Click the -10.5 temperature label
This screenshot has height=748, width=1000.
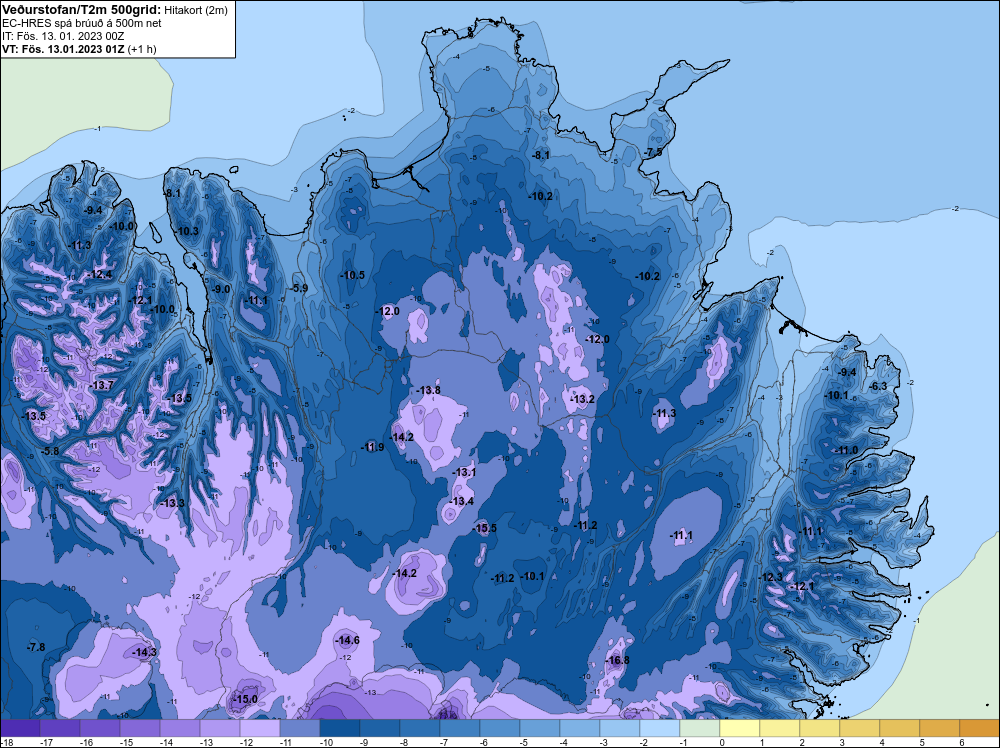click(x=353, y=275)
